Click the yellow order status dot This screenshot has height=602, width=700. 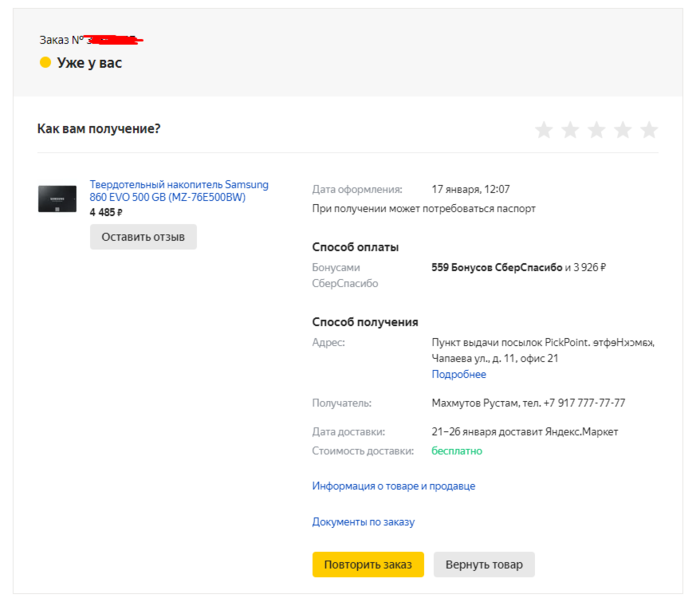(x=45, y=63)
